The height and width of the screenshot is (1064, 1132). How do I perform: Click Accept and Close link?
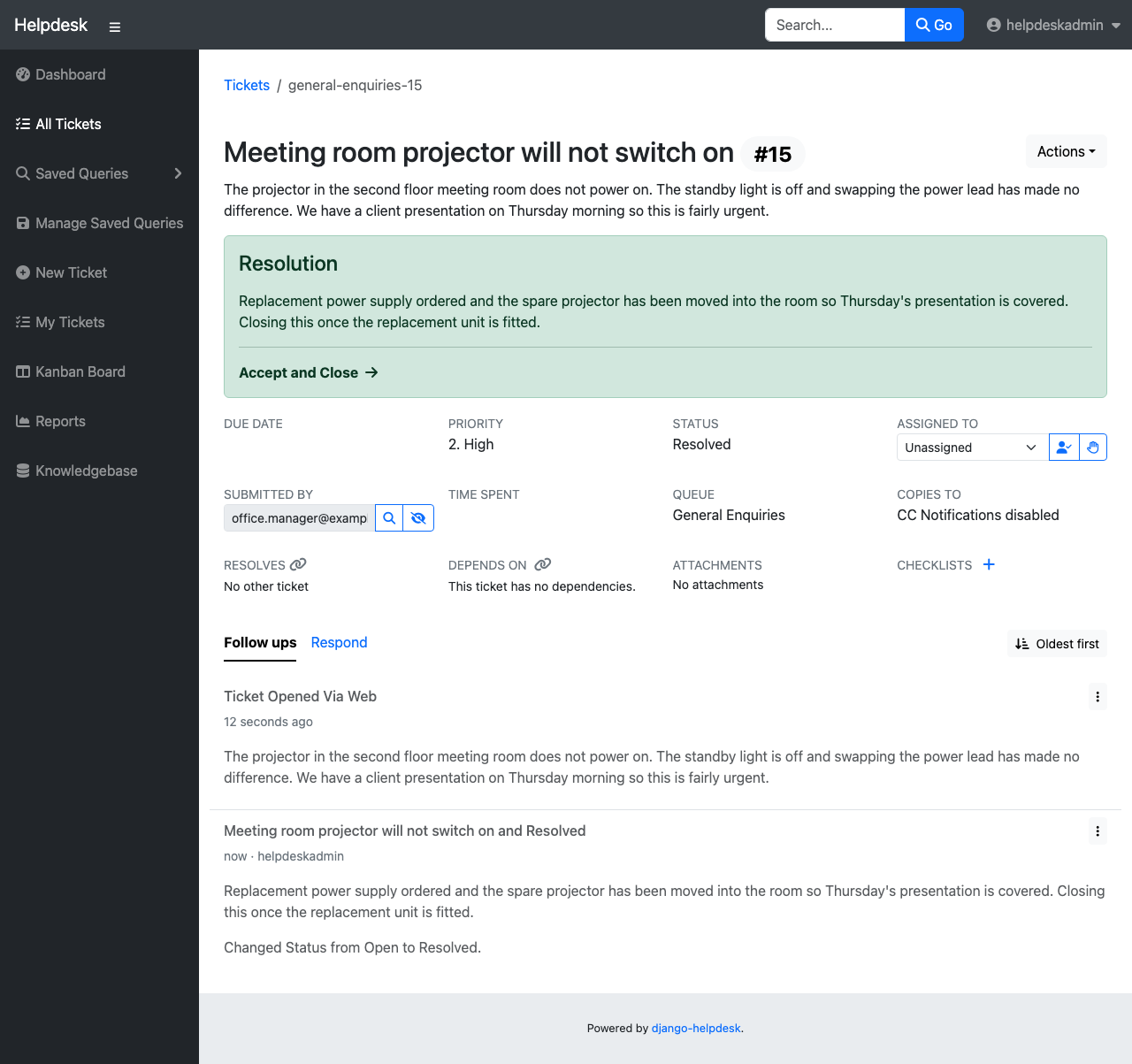[308, 372]
